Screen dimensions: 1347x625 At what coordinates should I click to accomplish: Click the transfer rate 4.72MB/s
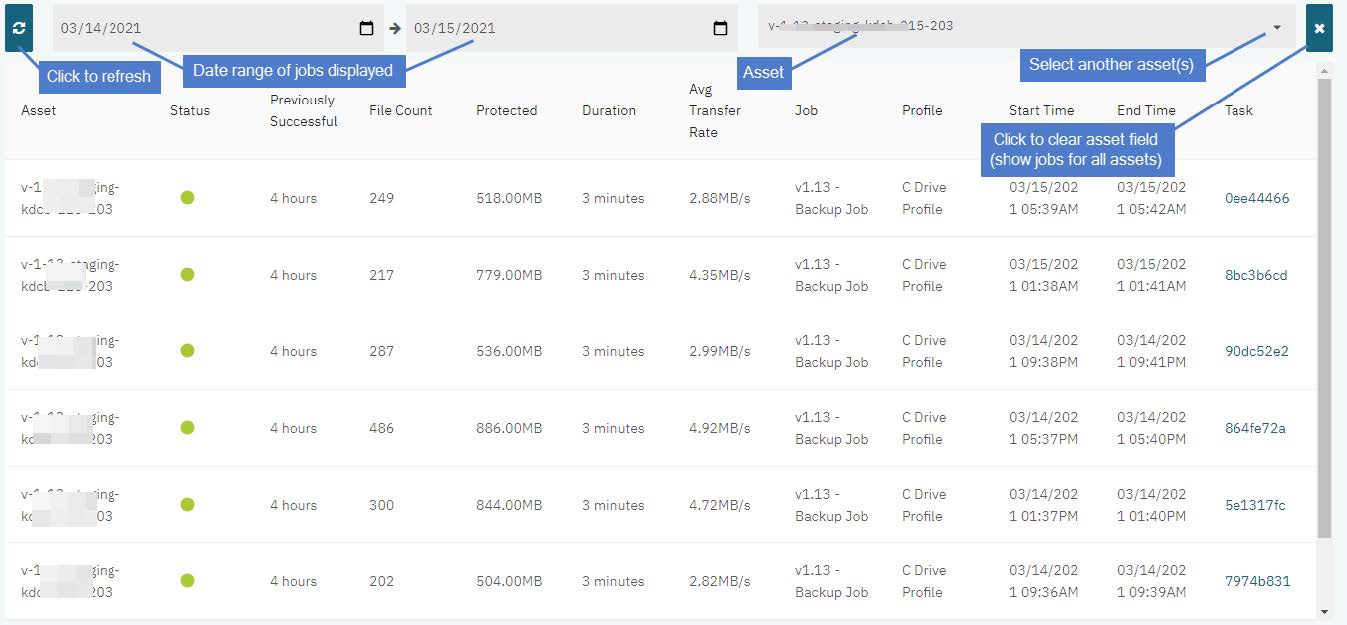(719, 505)
